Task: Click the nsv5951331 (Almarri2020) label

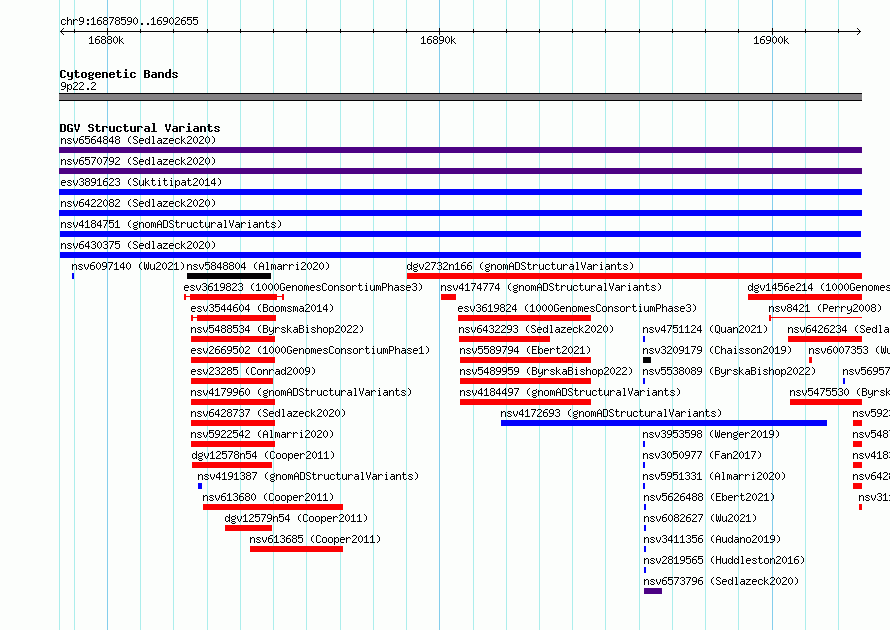Action: tap(714, 476)
